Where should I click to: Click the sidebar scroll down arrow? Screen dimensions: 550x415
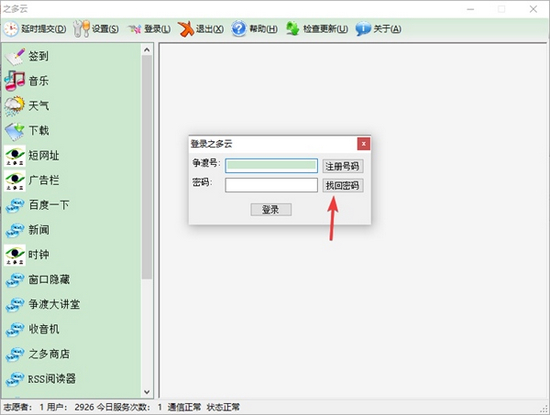147,392
